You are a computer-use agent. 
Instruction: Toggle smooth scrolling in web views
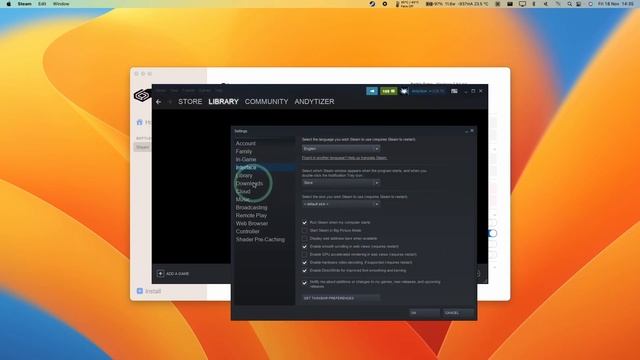pos(304,247)
